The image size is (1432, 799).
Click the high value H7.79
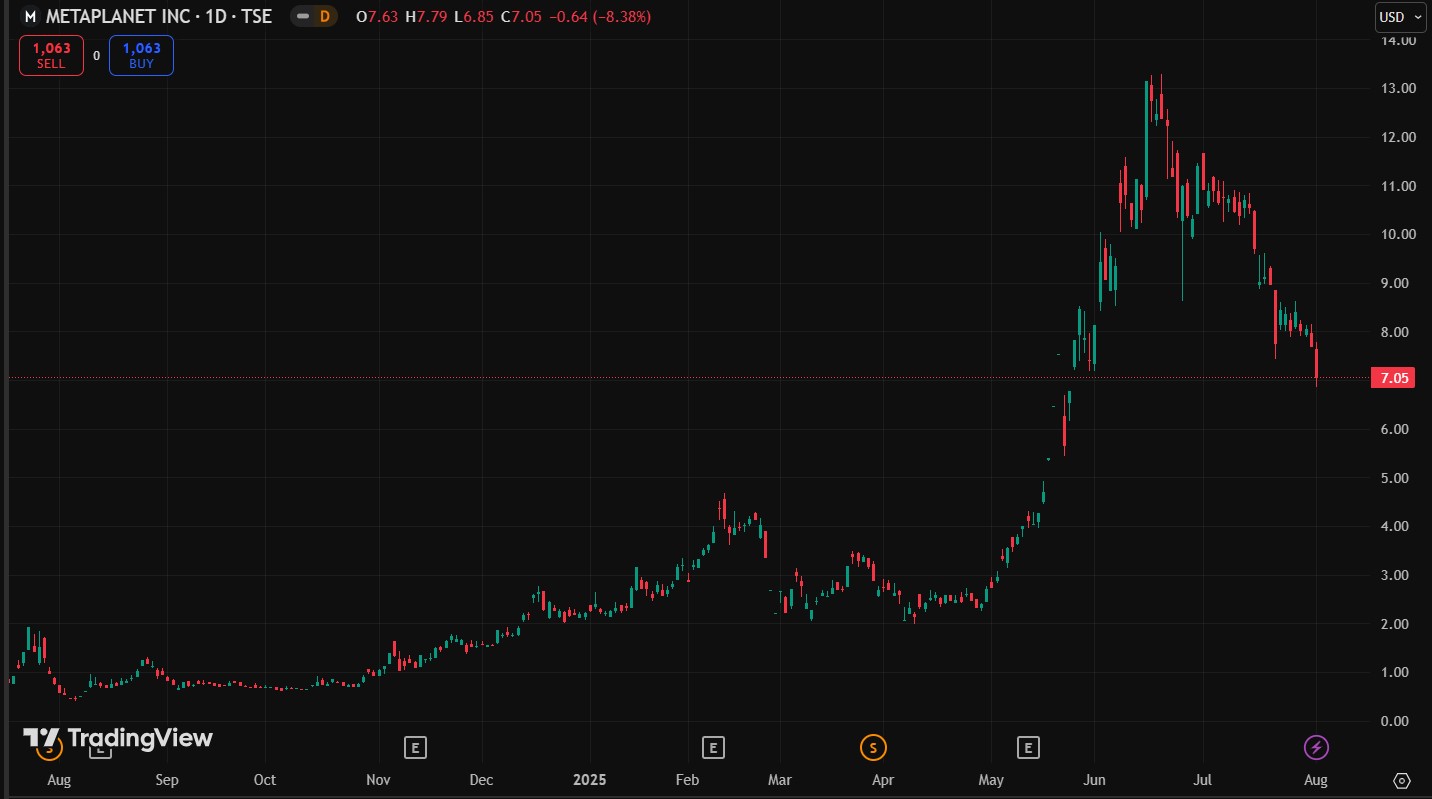pos(424,17)
